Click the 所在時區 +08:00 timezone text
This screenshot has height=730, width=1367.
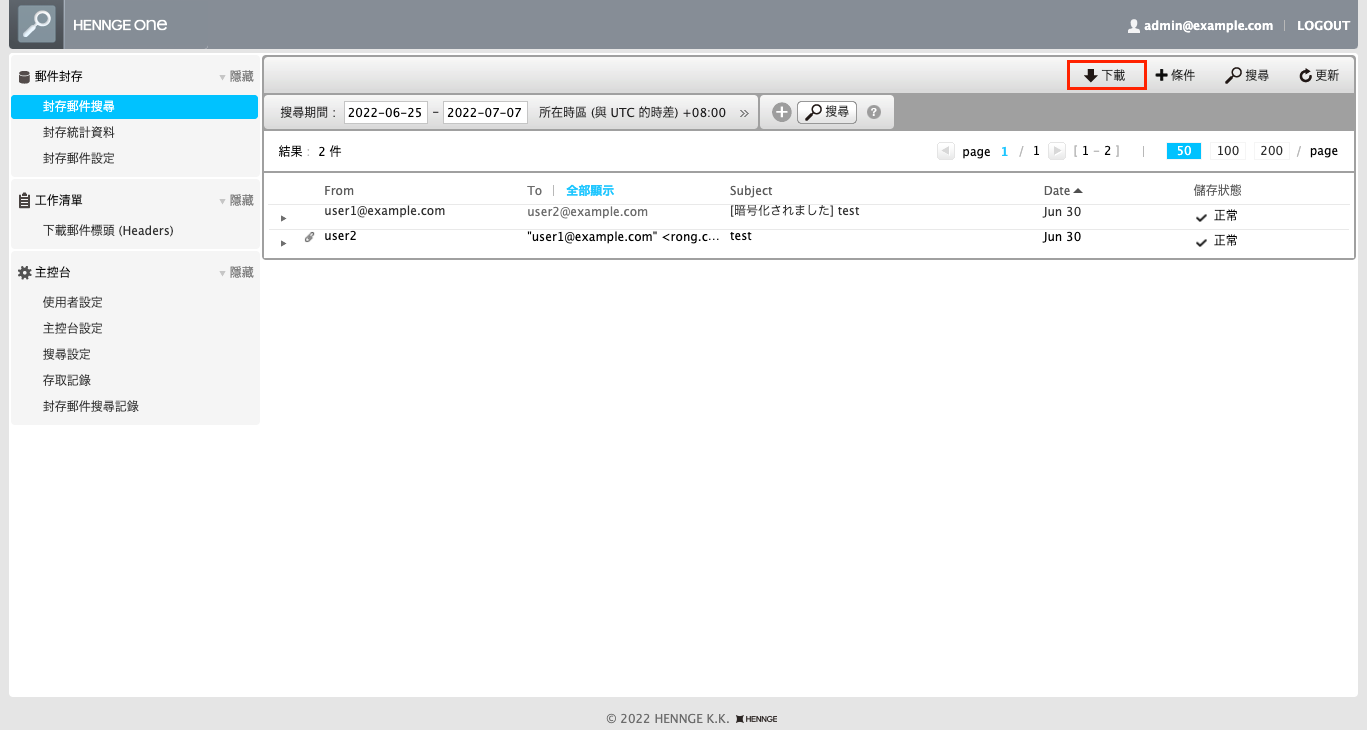tap(632, 113)
